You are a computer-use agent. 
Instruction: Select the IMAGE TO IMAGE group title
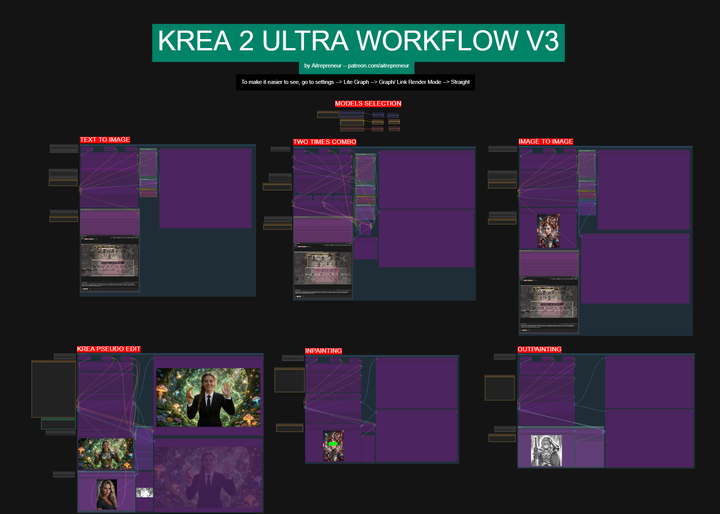pyautogui.click(x=546, y=141)
